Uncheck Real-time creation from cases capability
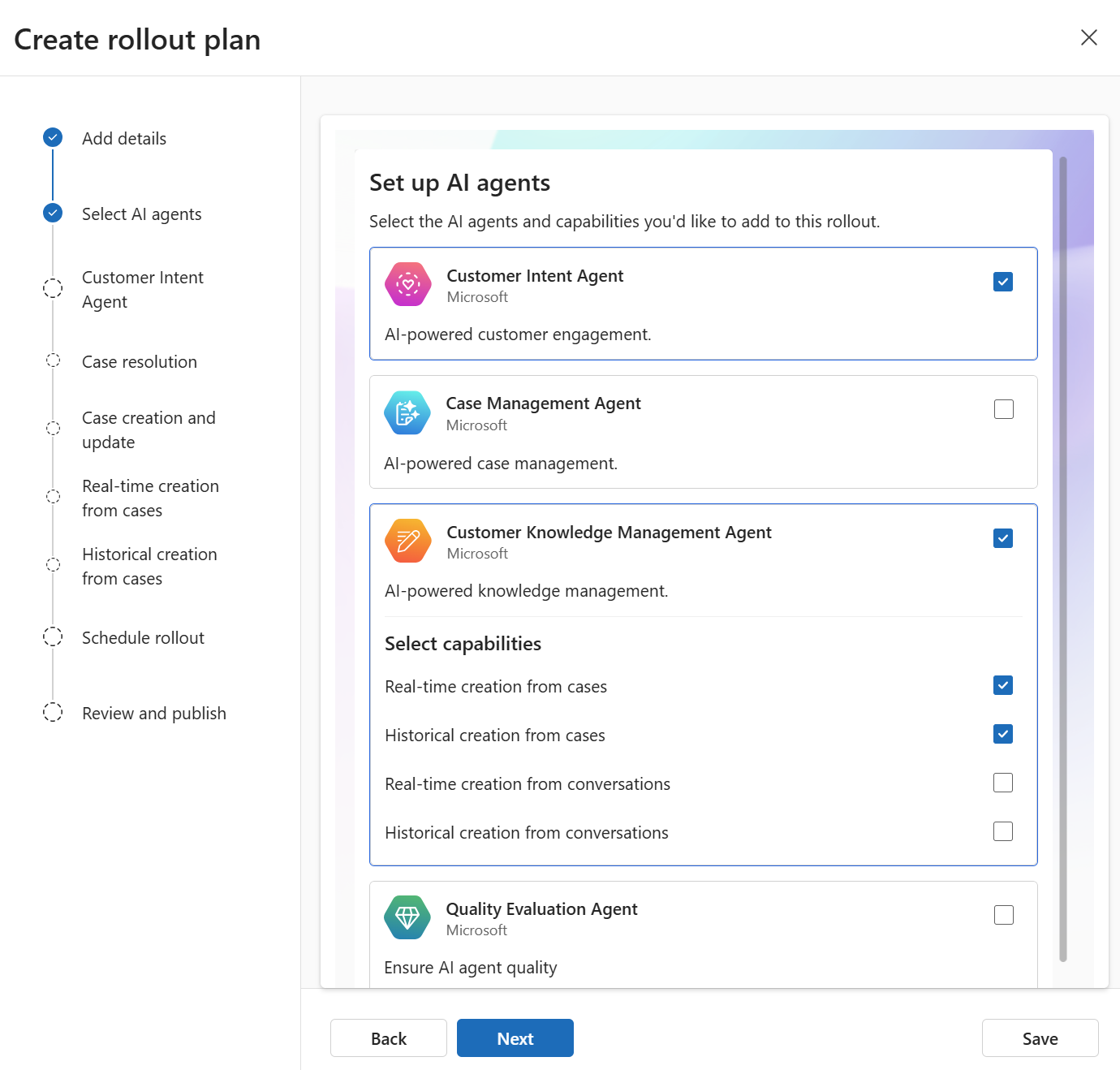The height and width of the screenshot is (1070, 1120). pos(1003,685)
